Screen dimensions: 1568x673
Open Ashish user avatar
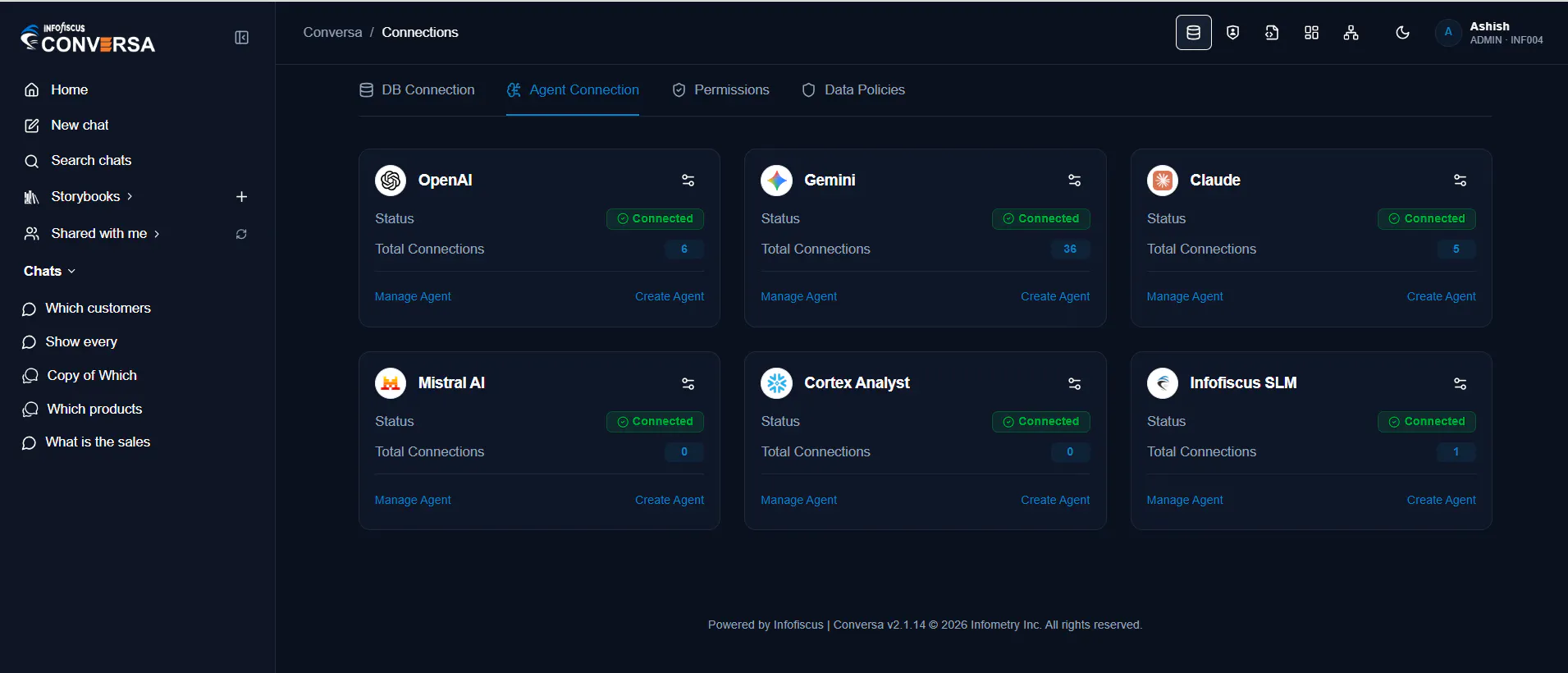1448,33
